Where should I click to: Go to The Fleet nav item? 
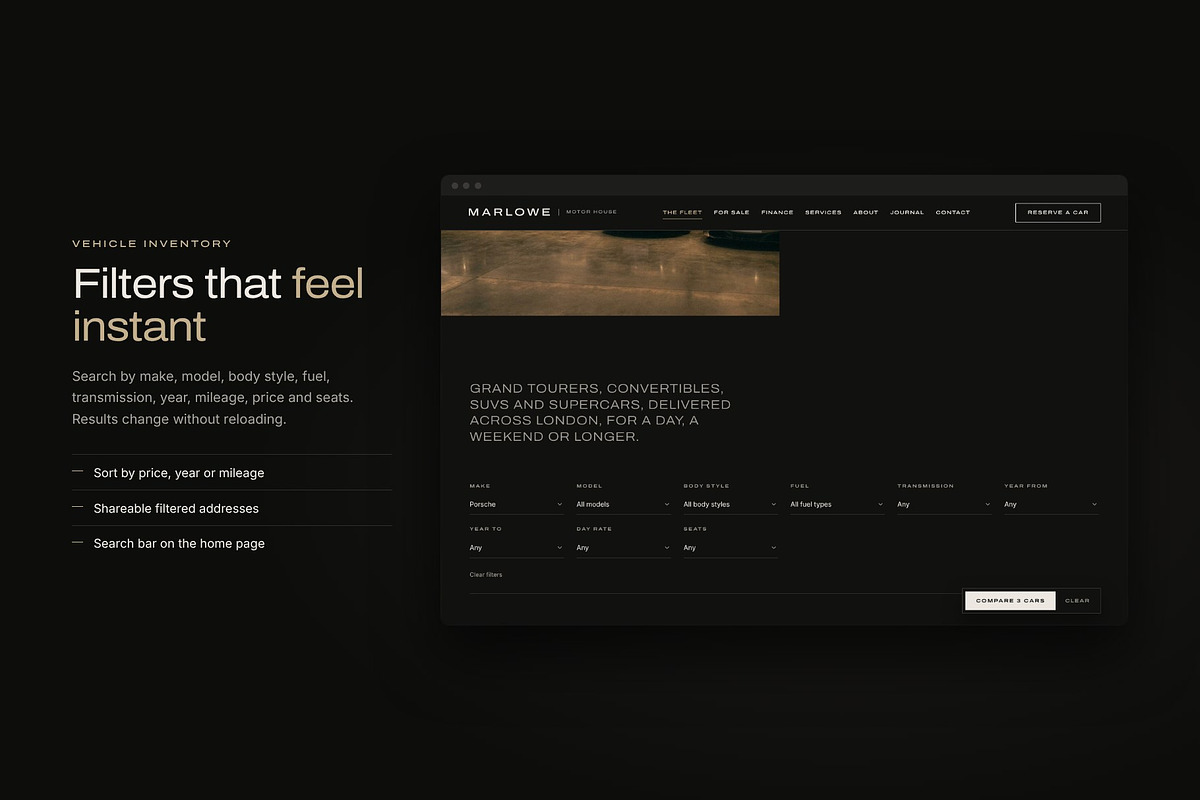click(682, 212)
